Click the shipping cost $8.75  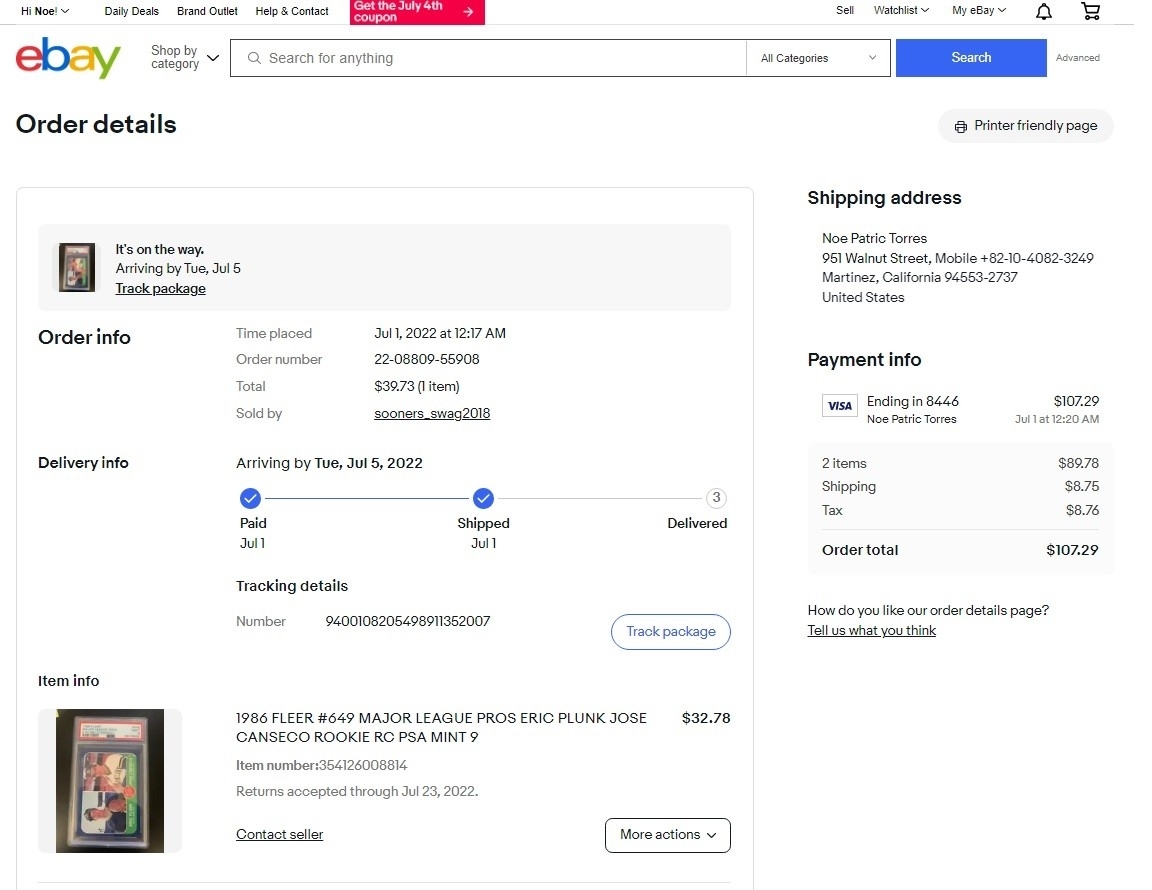[x=1081, y=487]
